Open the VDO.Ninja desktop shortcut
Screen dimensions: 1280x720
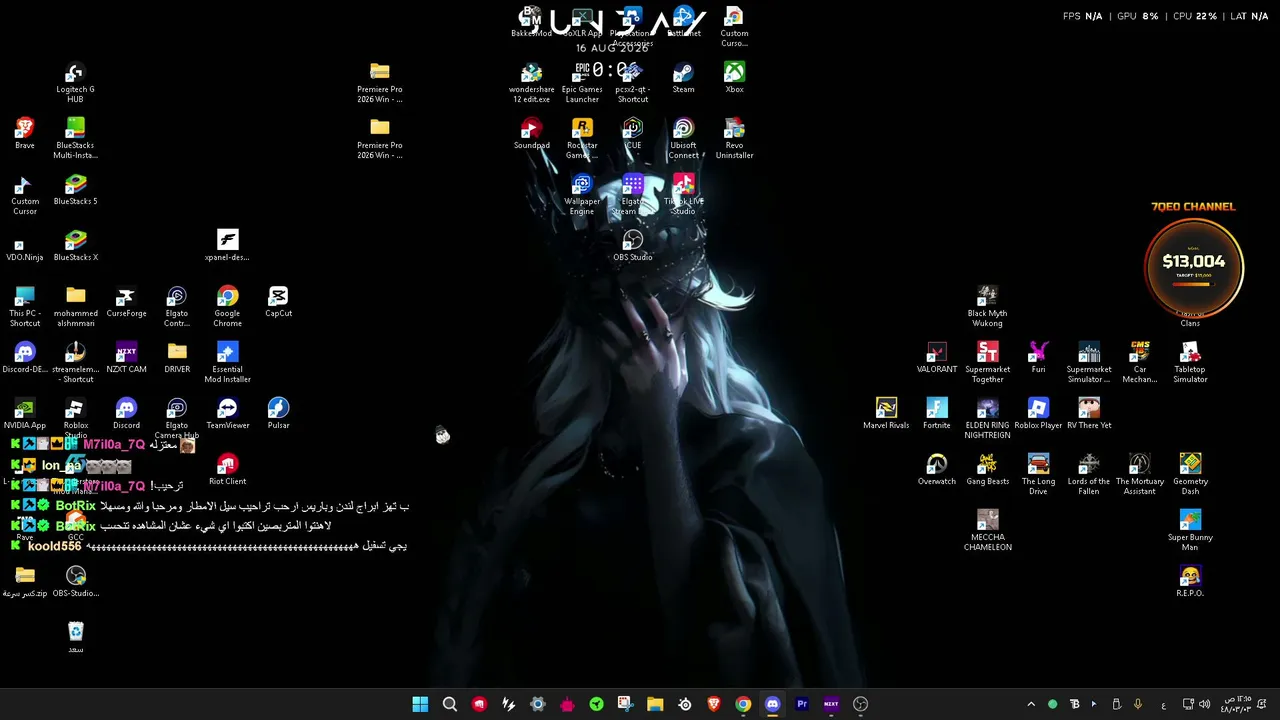click(x=25, y=246)
